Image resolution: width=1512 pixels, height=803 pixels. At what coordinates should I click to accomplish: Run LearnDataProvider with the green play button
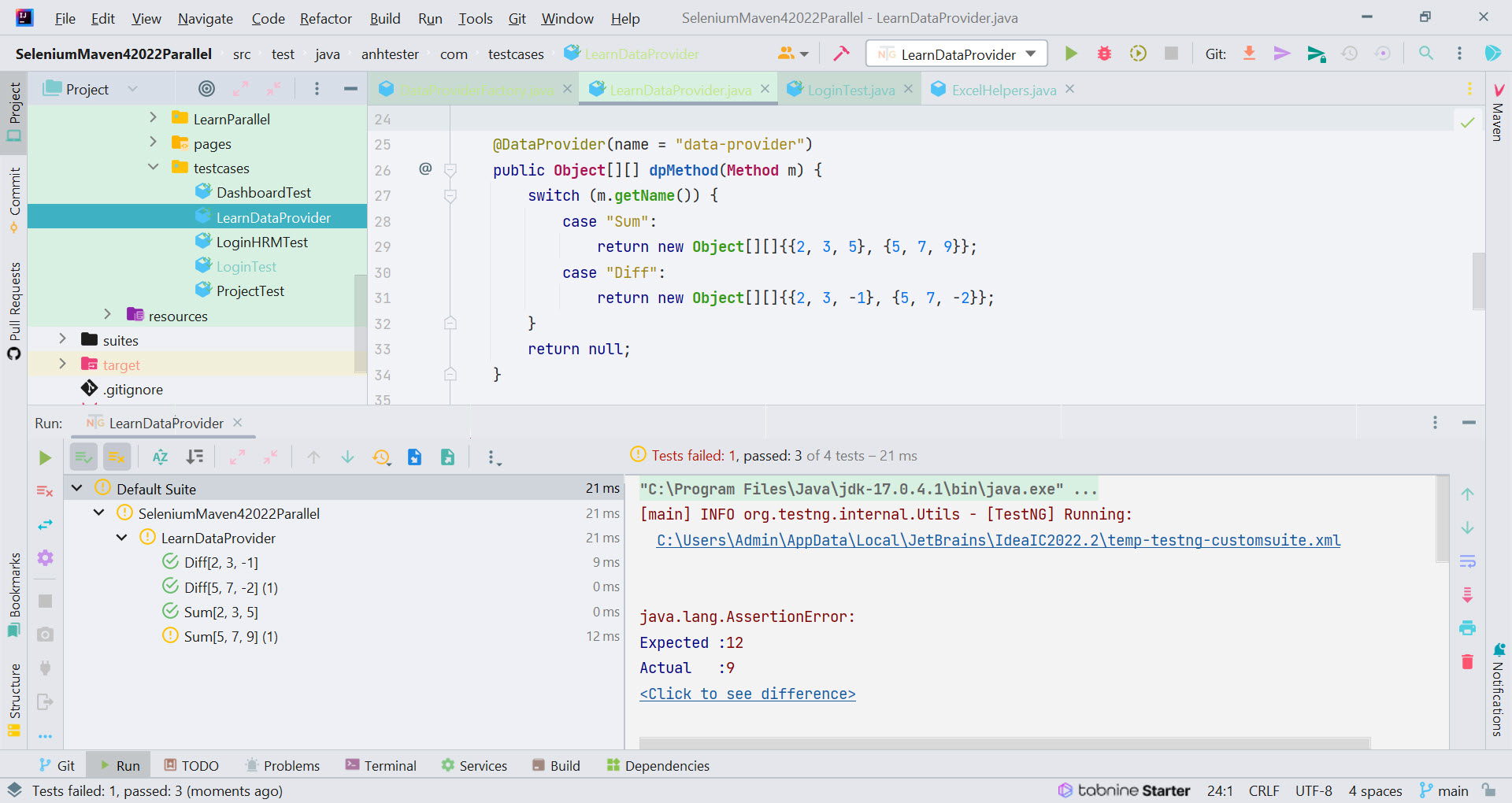click(1071, 54)
